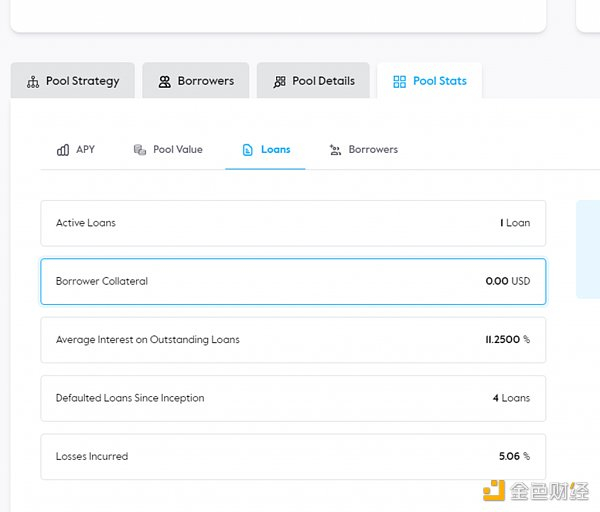Click the Pool Details tab icon
The image size is (600, 512).
click(x=280, y=81)
